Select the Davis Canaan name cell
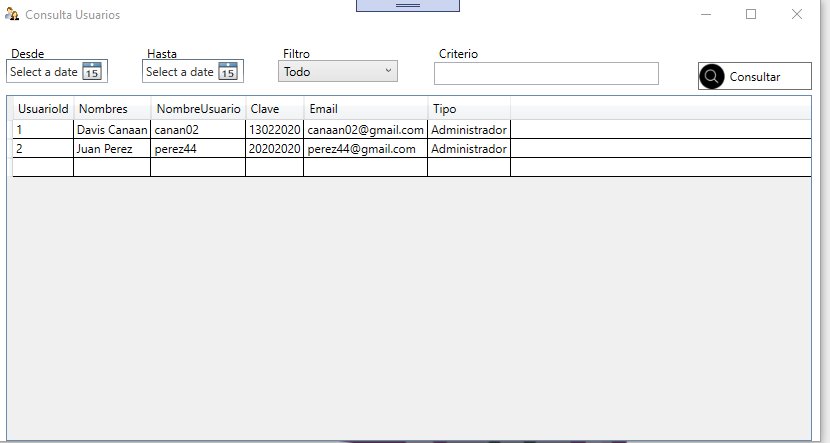830x443 pixels. [112, 130]
